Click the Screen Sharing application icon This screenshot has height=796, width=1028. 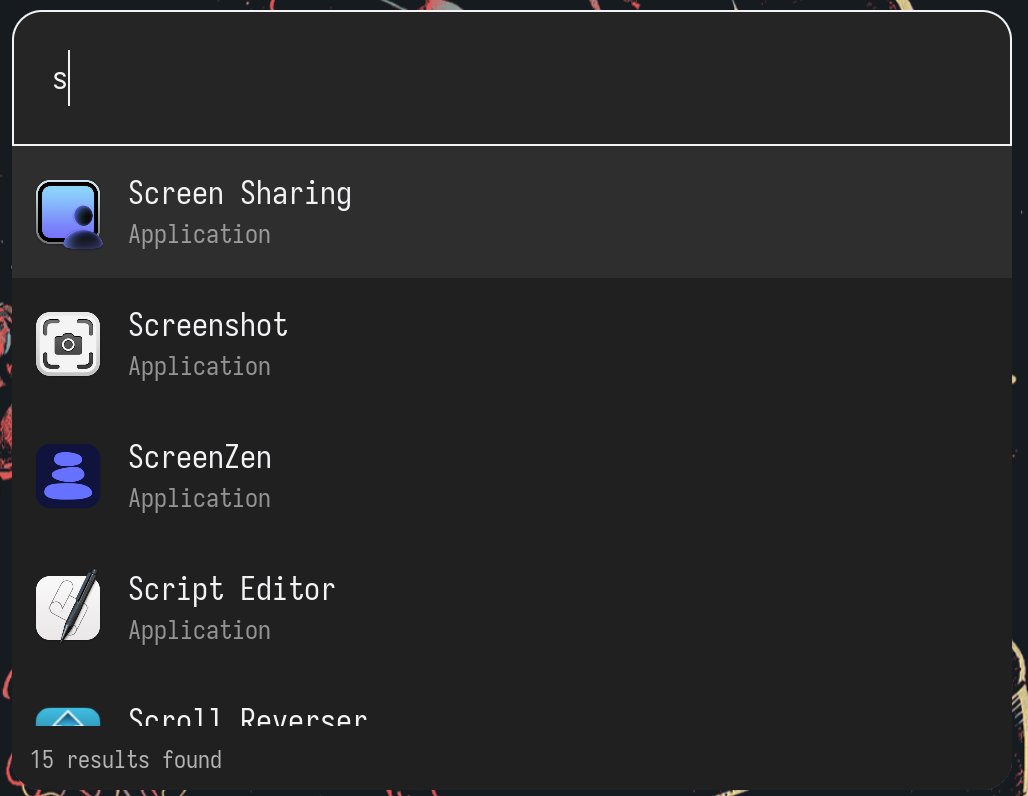[x=67, y=213]
